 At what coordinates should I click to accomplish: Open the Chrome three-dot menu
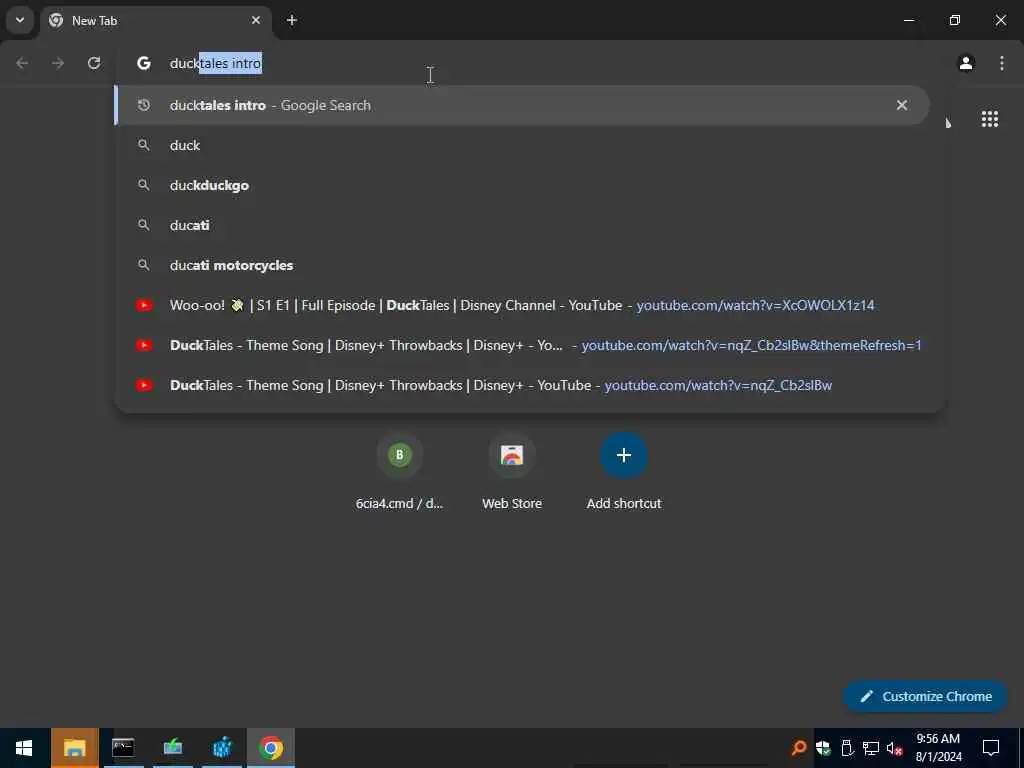coord(1002,63)
